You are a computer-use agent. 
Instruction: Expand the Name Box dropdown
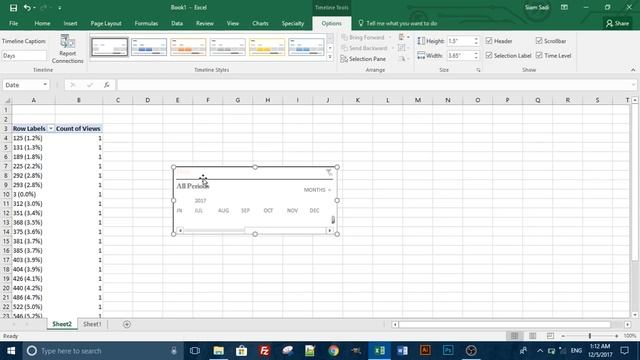(x=45, y=85)
